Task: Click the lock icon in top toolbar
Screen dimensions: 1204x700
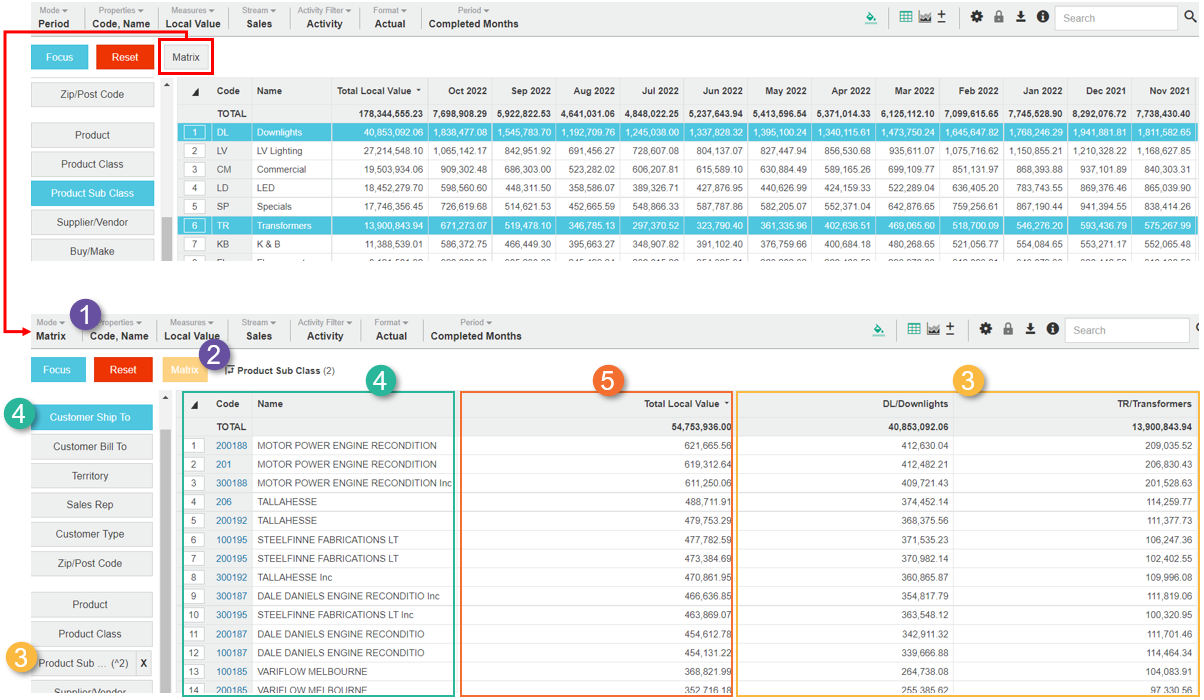Action: [998, 18]
